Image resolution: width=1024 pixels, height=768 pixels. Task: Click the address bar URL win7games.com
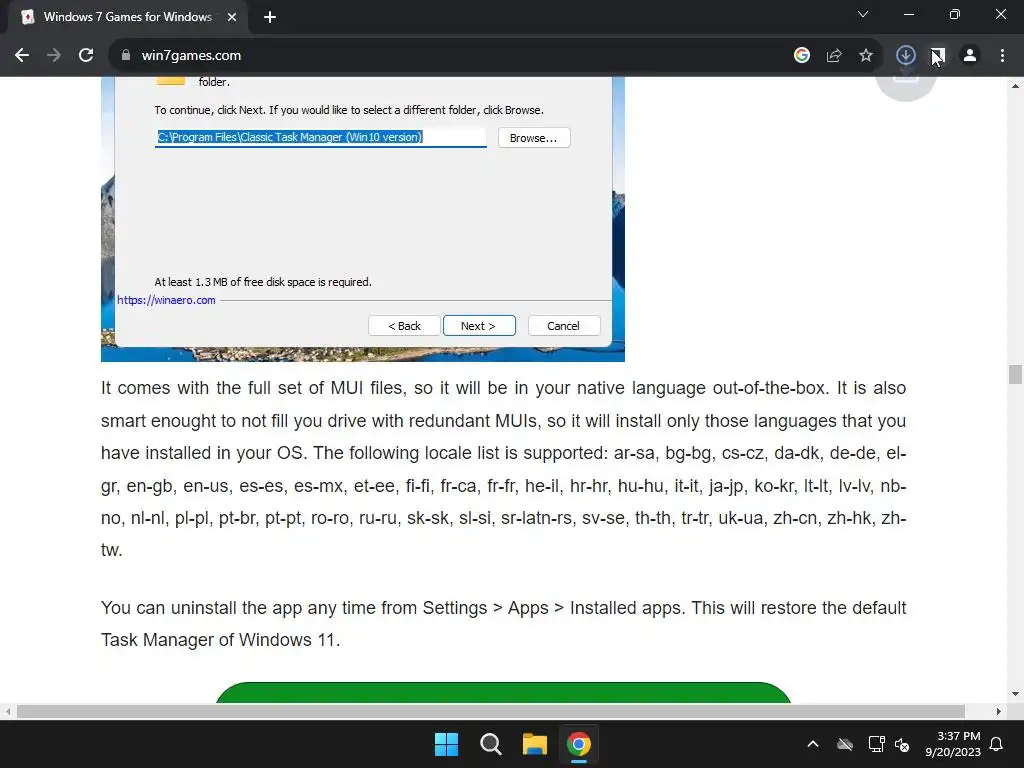(191, 56)
